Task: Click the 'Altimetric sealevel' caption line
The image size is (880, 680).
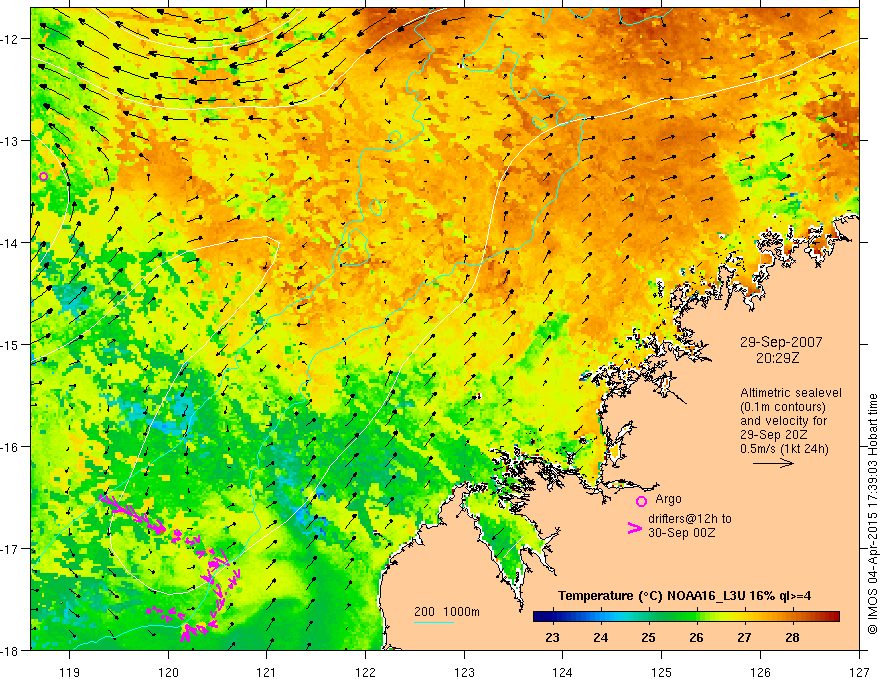Action: tap(791, 393)
